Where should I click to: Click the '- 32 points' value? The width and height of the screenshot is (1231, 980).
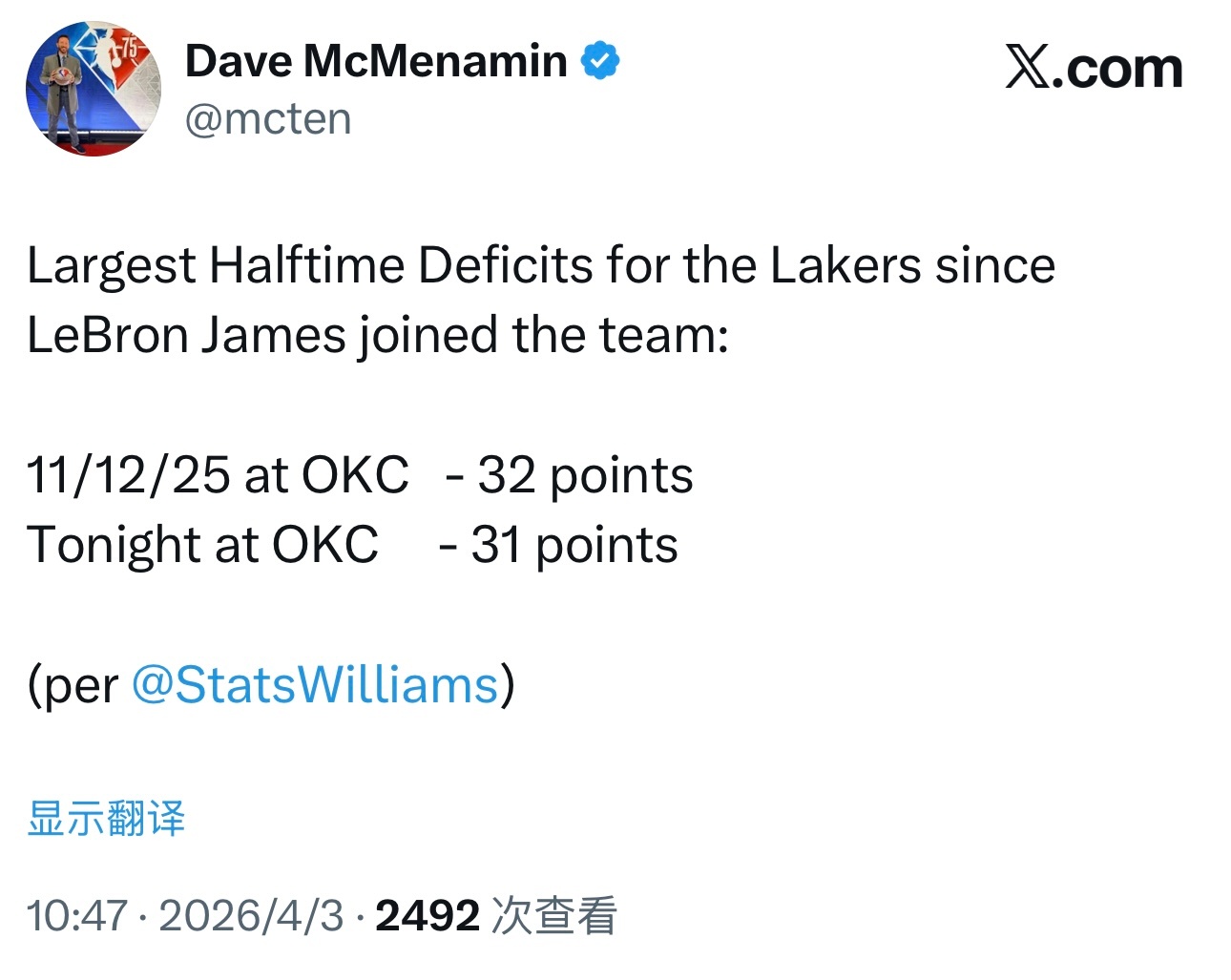tap(570, 474)
